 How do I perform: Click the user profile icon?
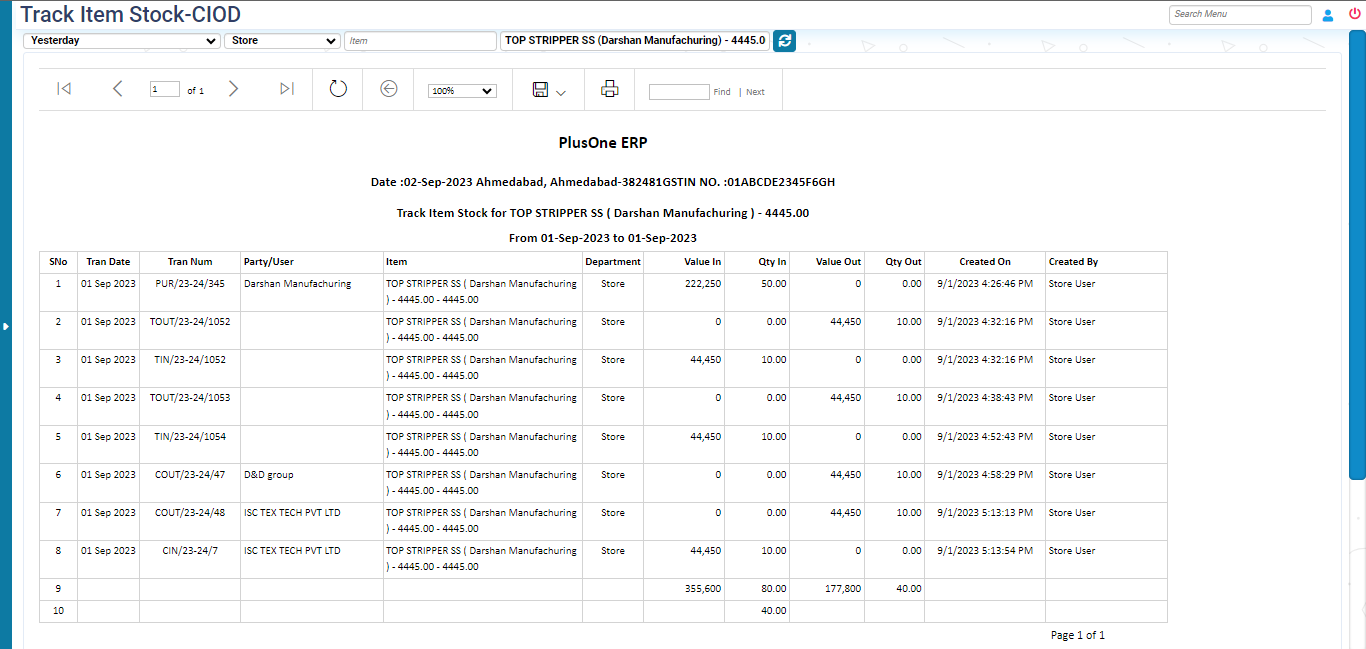pos(1328,15)
